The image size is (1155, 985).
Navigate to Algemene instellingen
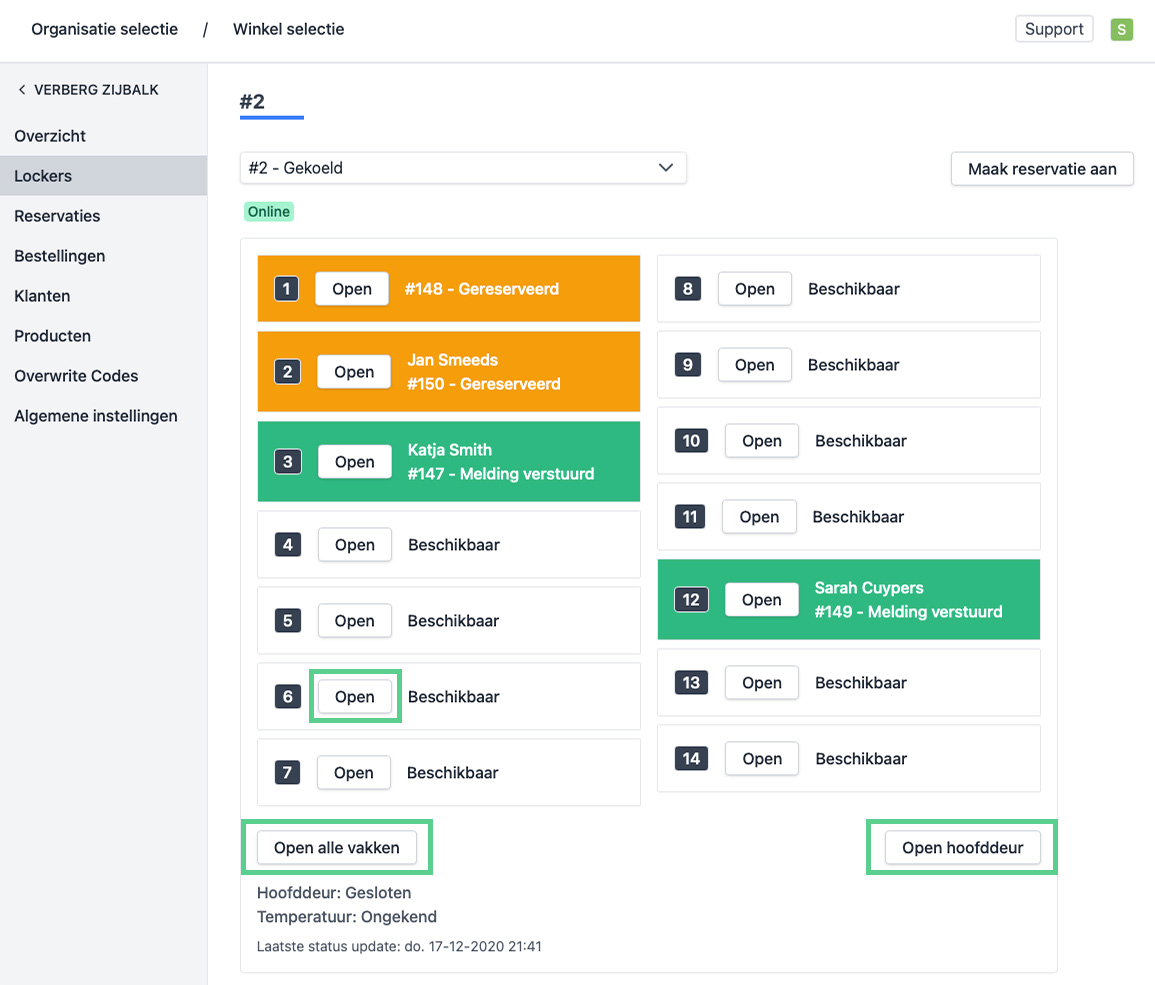click(x=96, y=416)
